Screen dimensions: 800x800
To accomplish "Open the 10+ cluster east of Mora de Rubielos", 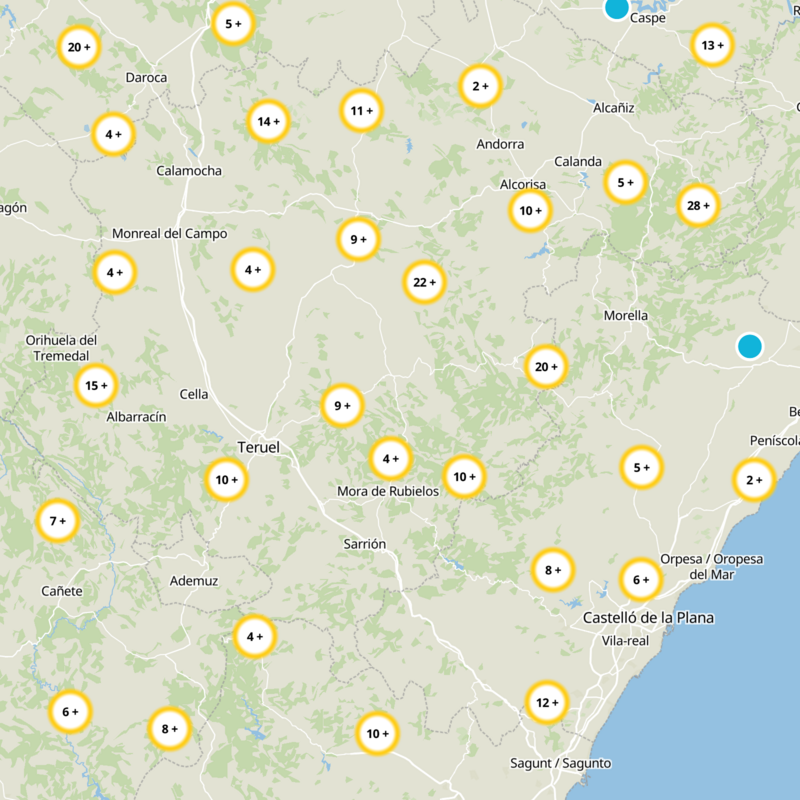I will tap(464, 477).
